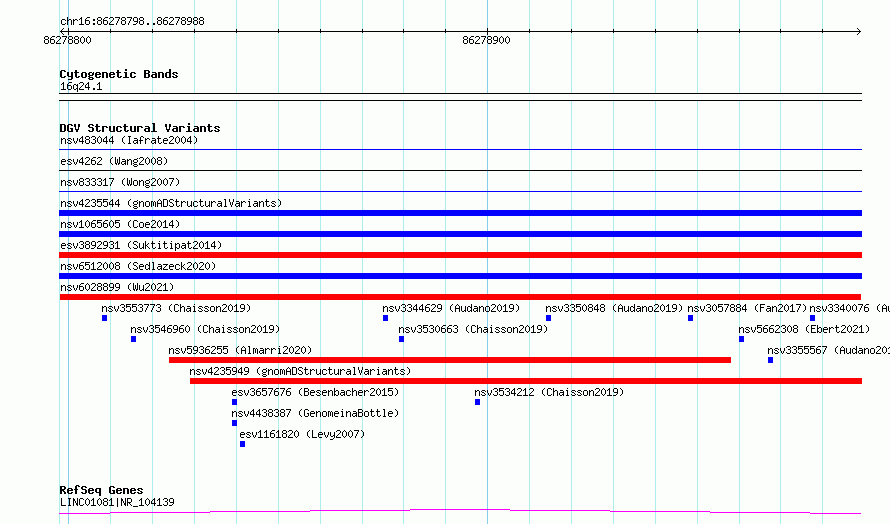Viewport: 890px width, 524px height.
Task: Click blue bar under nsv6512008
Action: point(460,276)
